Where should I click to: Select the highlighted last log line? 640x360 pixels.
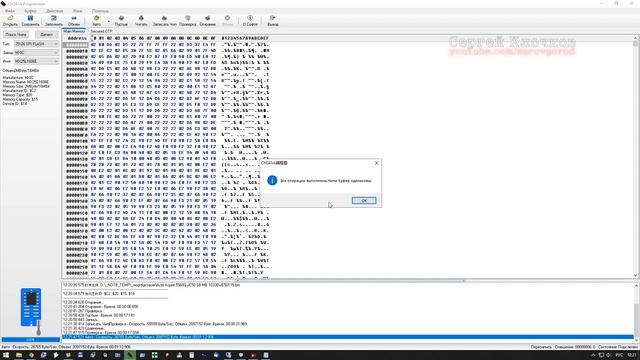pyautogui.click(x=348, y=337)
